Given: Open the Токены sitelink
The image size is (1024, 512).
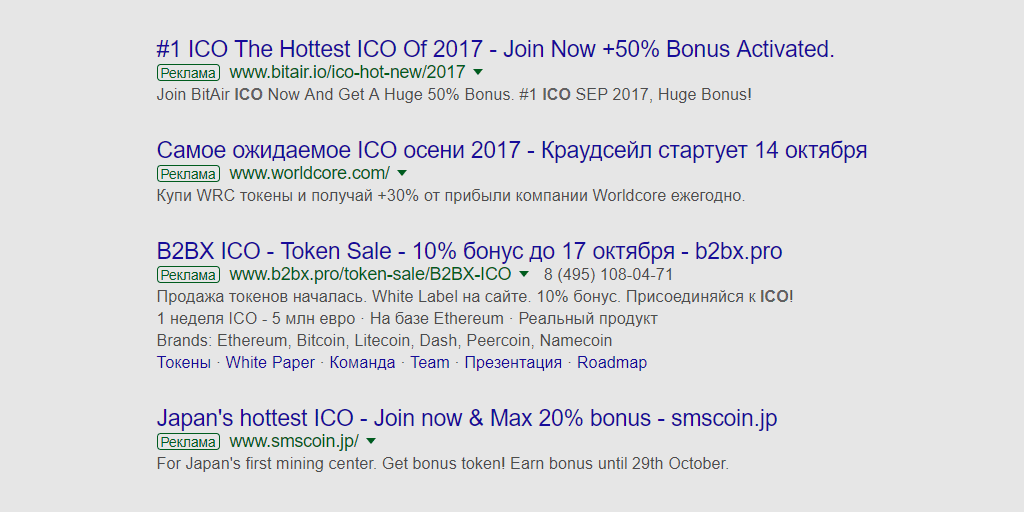Looking at the screenshot, I should click(x=184, y=362).
